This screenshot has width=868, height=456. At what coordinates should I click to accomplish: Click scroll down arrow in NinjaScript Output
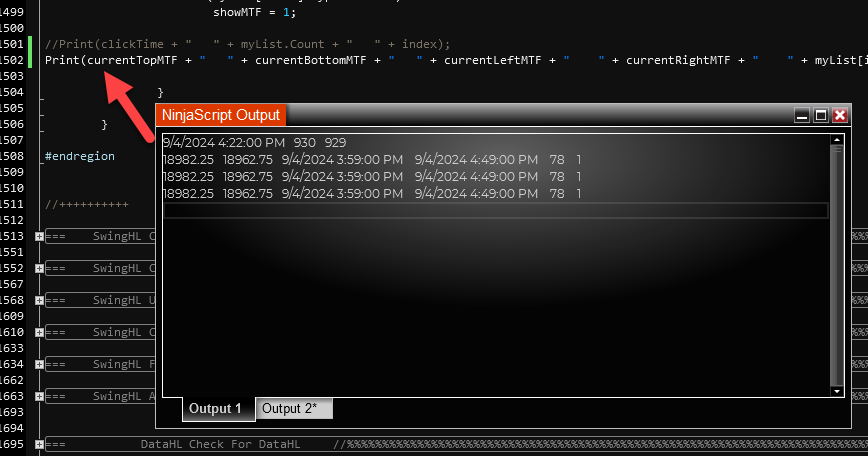836,391
